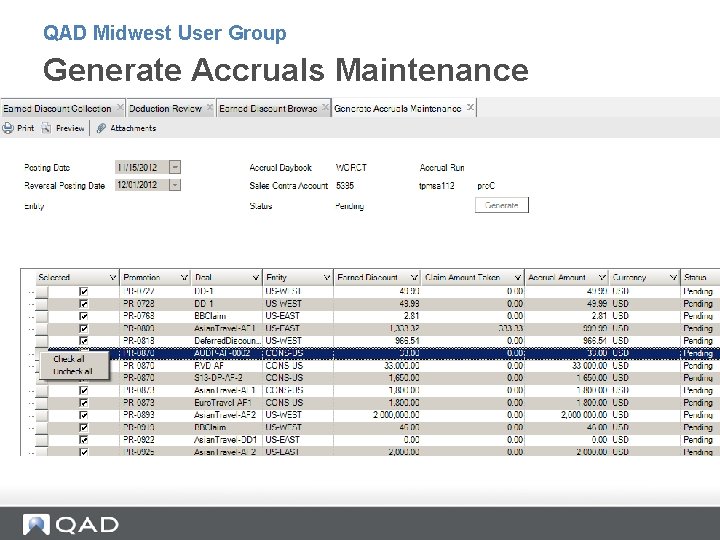This screenshot has height=540, width=720.
Task: Select the row header of PR-0893
Action: coord(42,415)
